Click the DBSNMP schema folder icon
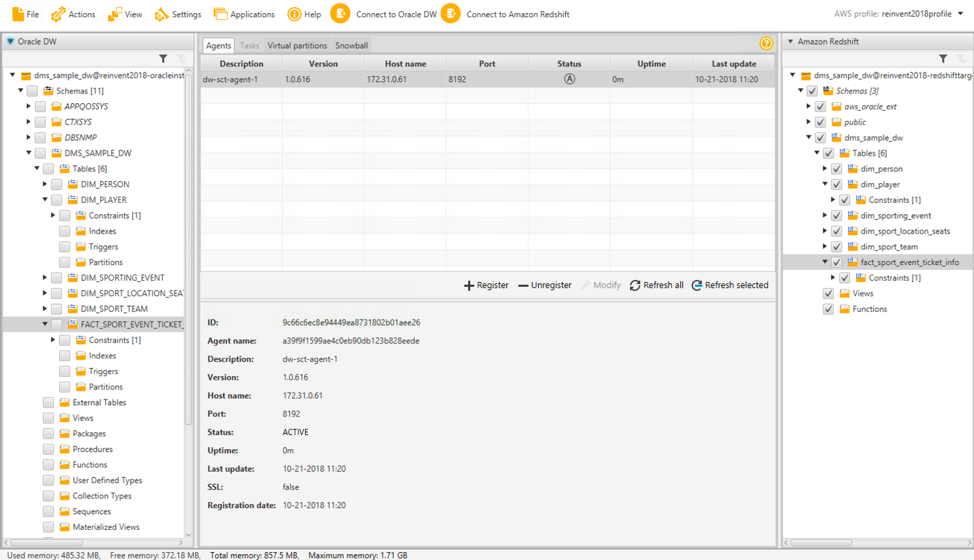This screenshot has width=974, height=560. point(57,137)
